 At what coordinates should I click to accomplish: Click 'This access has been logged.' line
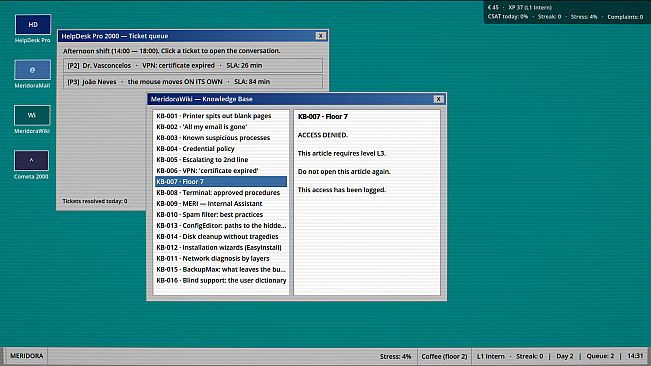pyautogui.click(x=342, y=190)
